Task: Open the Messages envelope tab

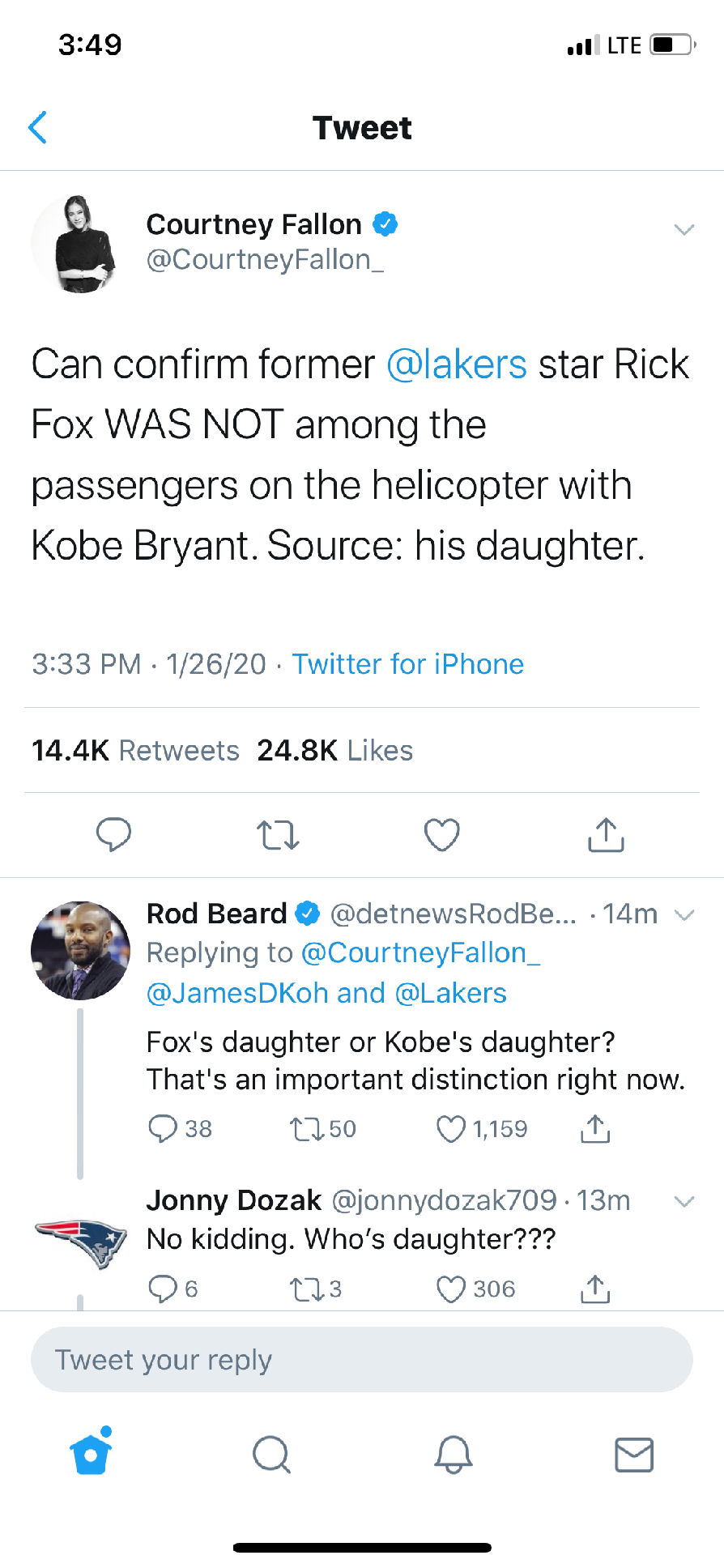Action: coord(634,1454)
